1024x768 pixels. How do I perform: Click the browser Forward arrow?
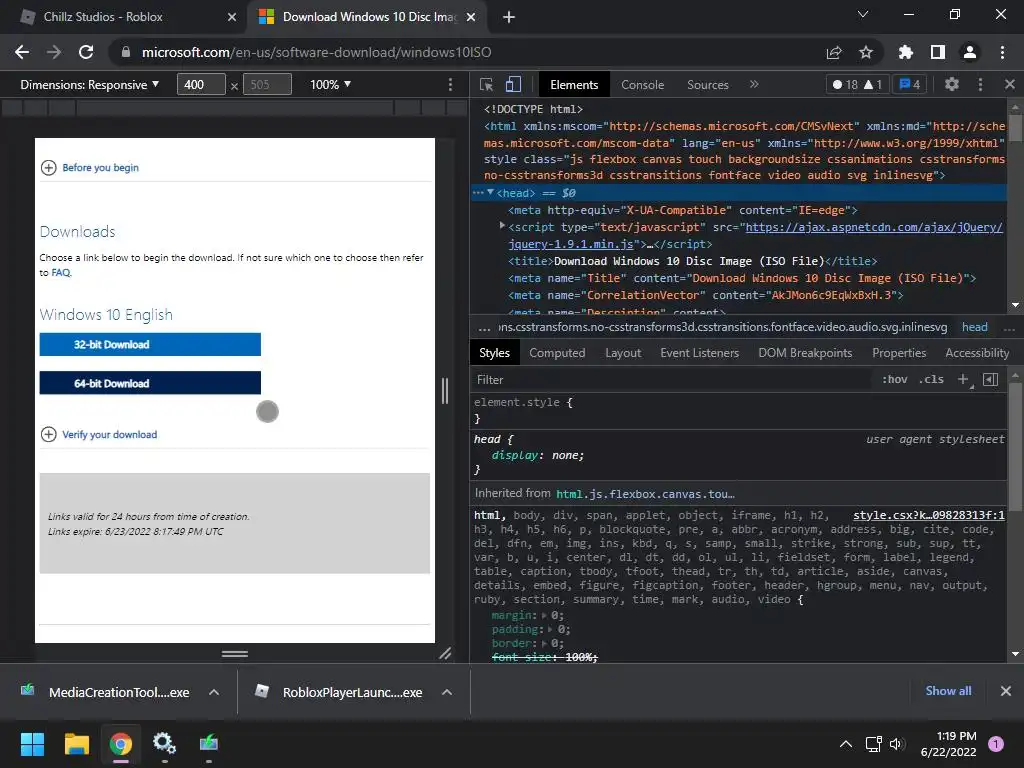point(54,52)
